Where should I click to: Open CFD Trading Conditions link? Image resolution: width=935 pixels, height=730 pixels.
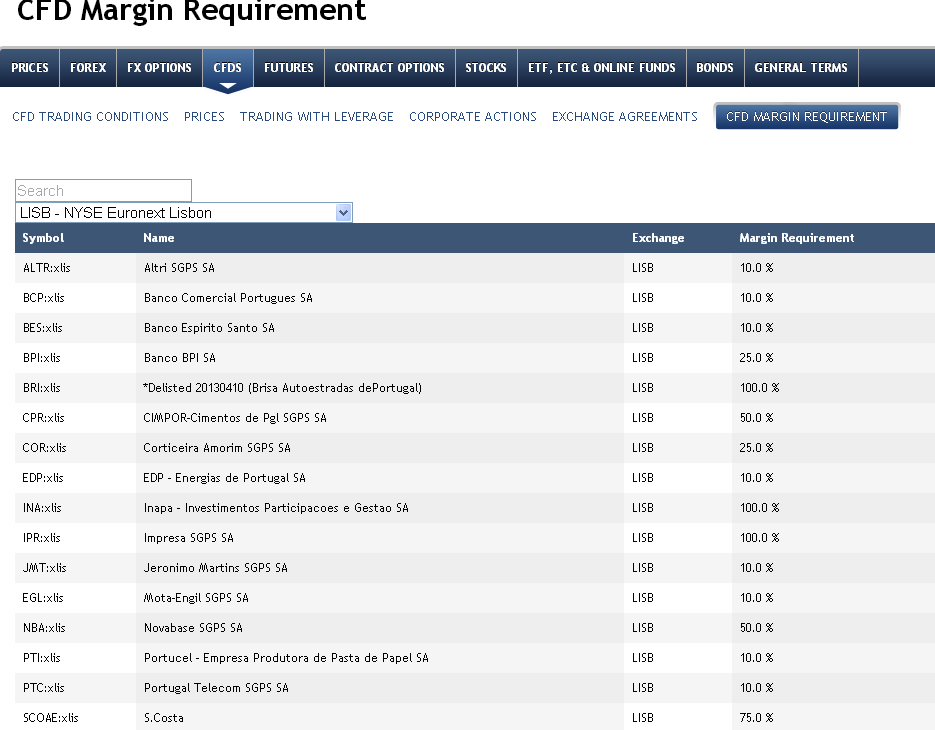tap(90, 117)
